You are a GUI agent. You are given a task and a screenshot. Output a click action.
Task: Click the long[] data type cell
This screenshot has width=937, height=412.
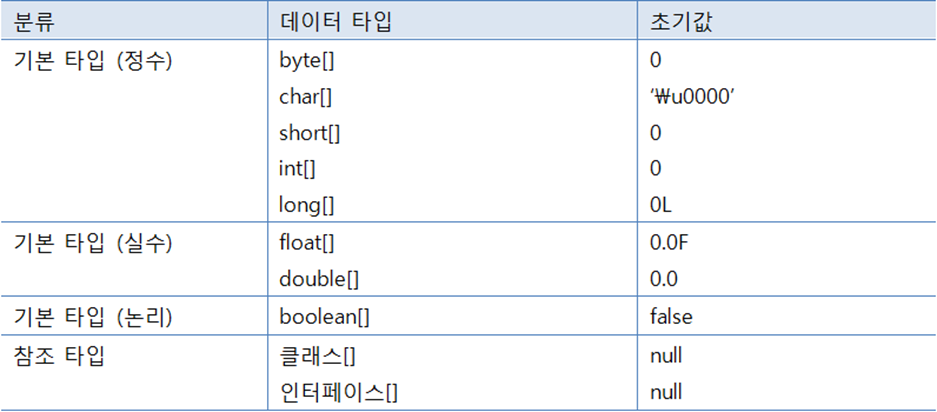[305, 205]
